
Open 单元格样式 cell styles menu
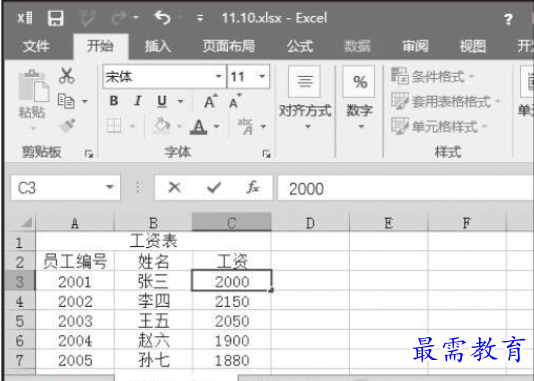439,126
